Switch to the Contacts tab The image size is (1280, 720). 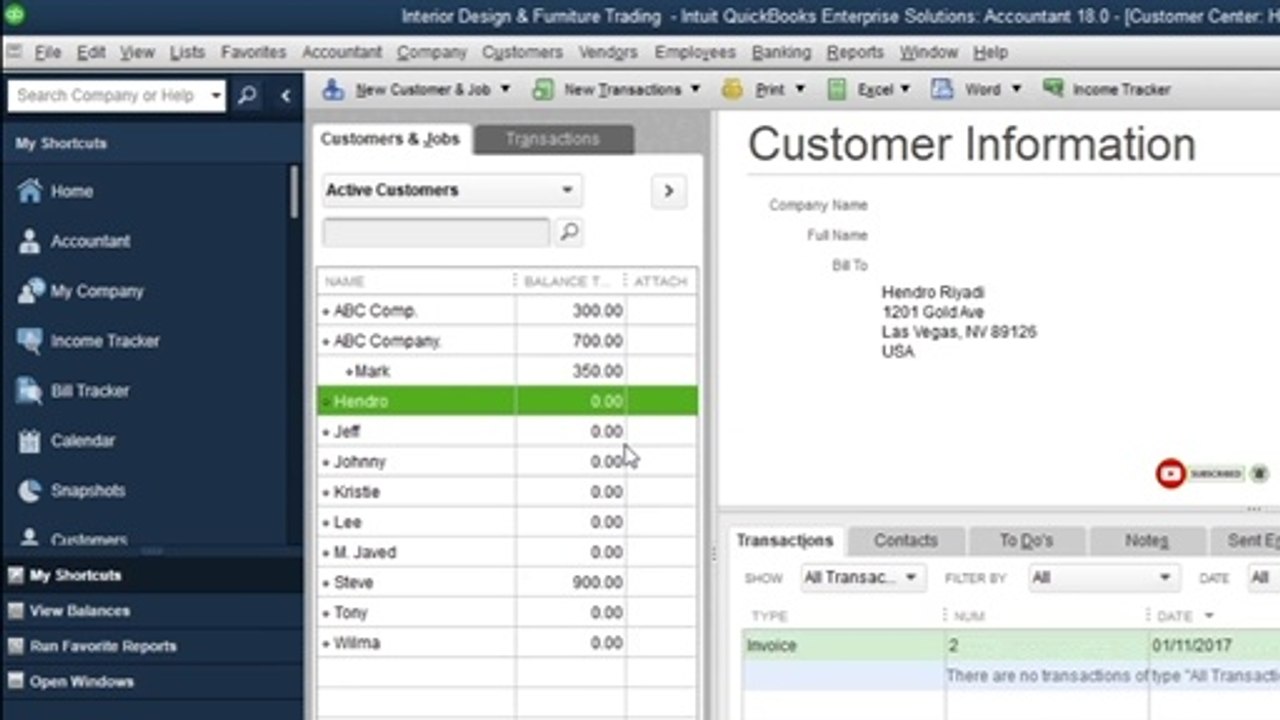pyautogui.click(x=906, y=540)
